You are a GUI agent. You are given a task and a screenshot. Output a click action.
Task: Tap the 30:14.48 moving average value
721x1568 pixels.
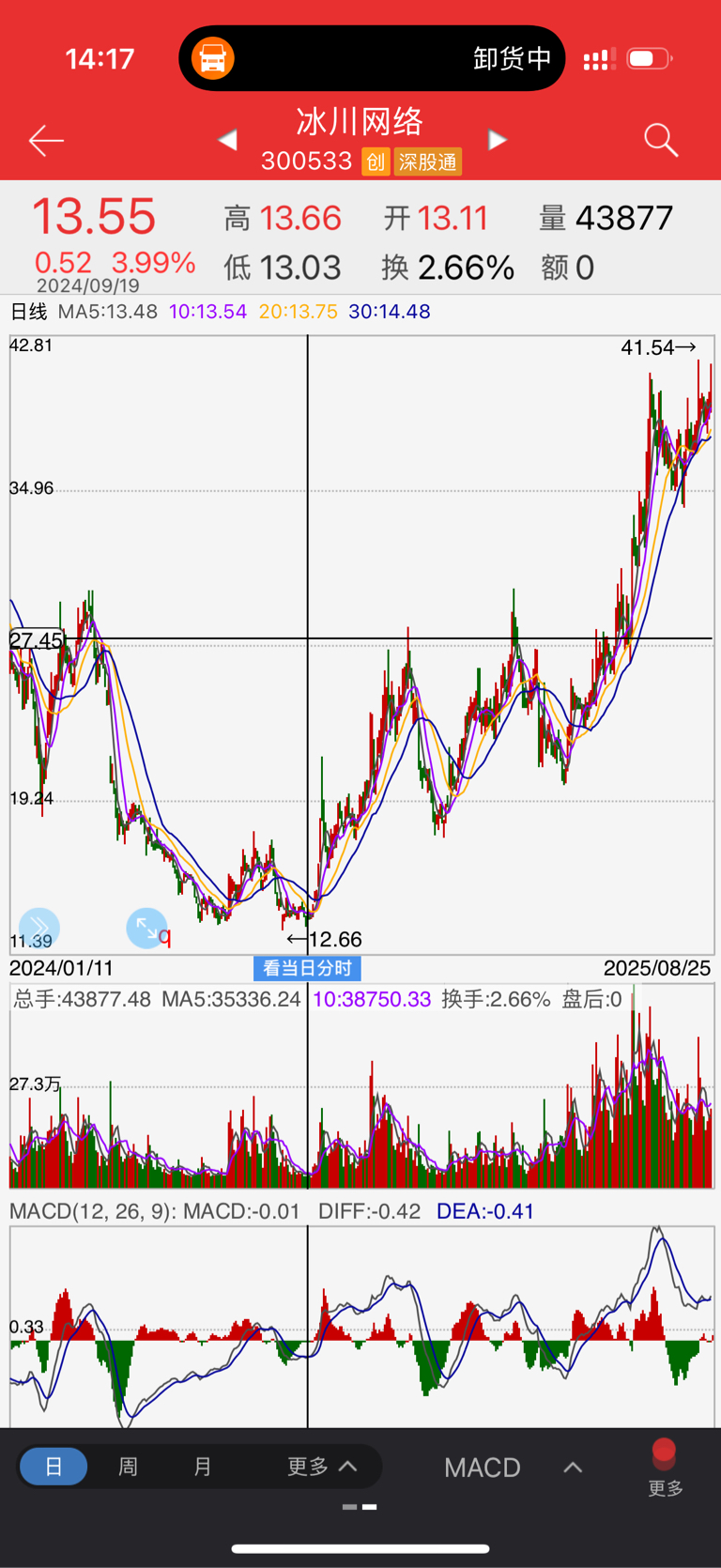tap(390, 312)
